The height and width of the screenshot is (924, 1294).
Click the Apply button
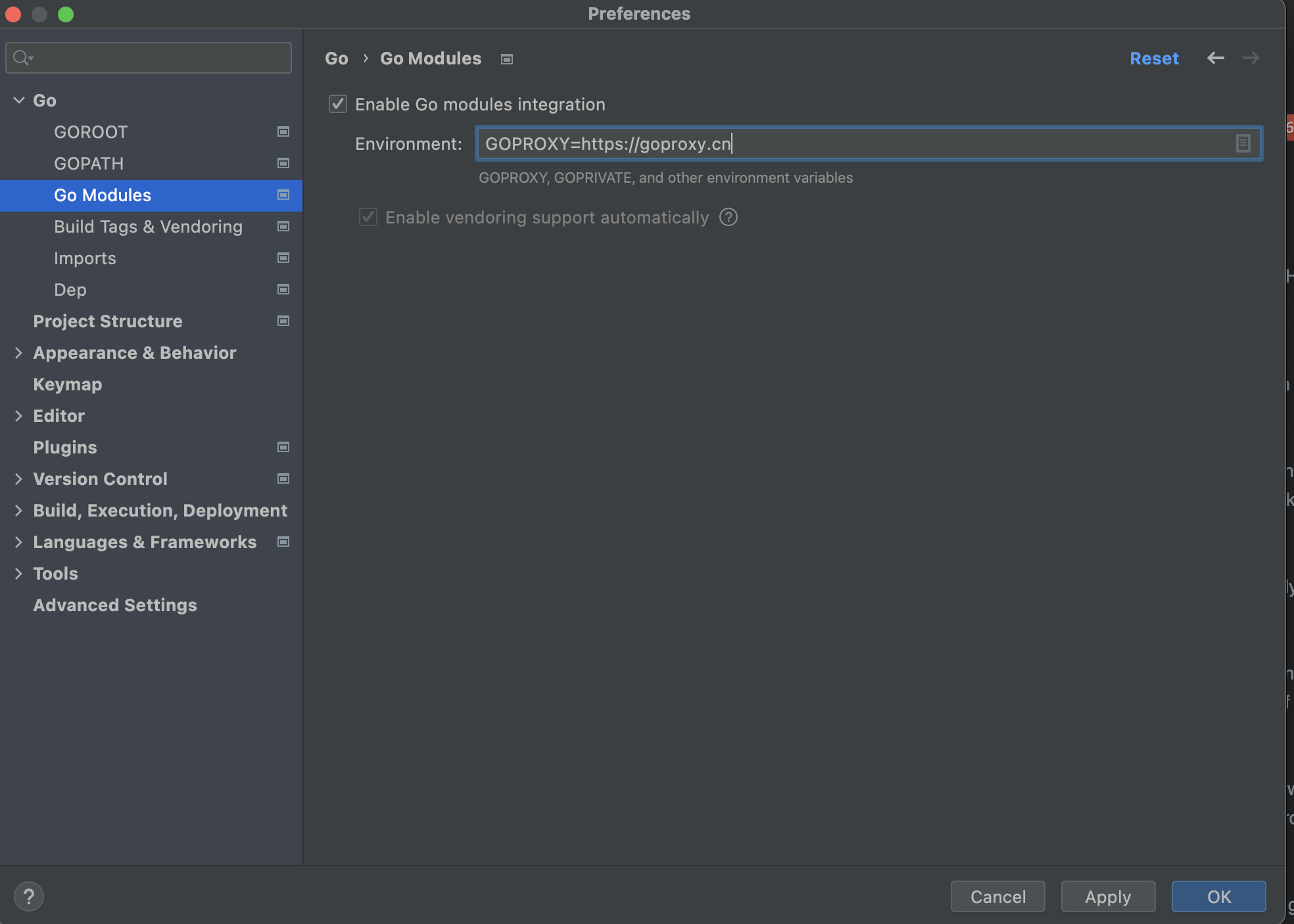[1108, 896]
